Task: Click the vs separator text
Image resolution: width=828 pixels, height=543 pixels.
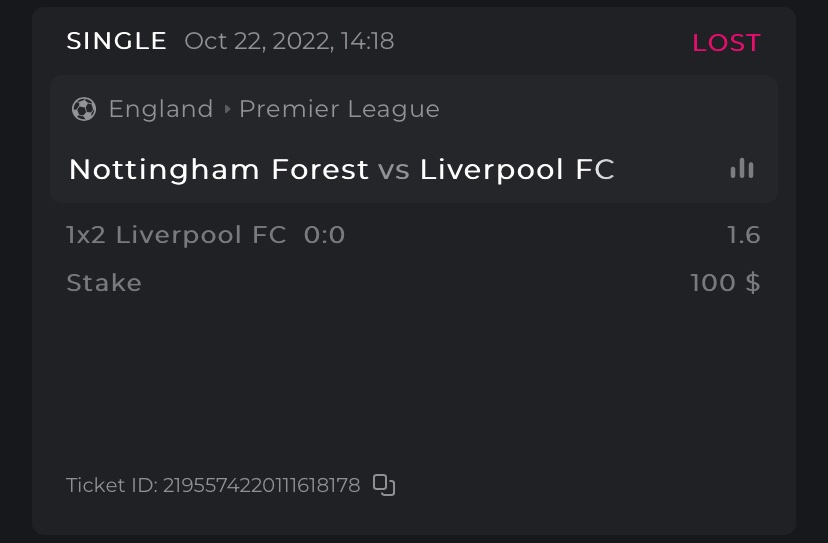Action: coord(394,171)
